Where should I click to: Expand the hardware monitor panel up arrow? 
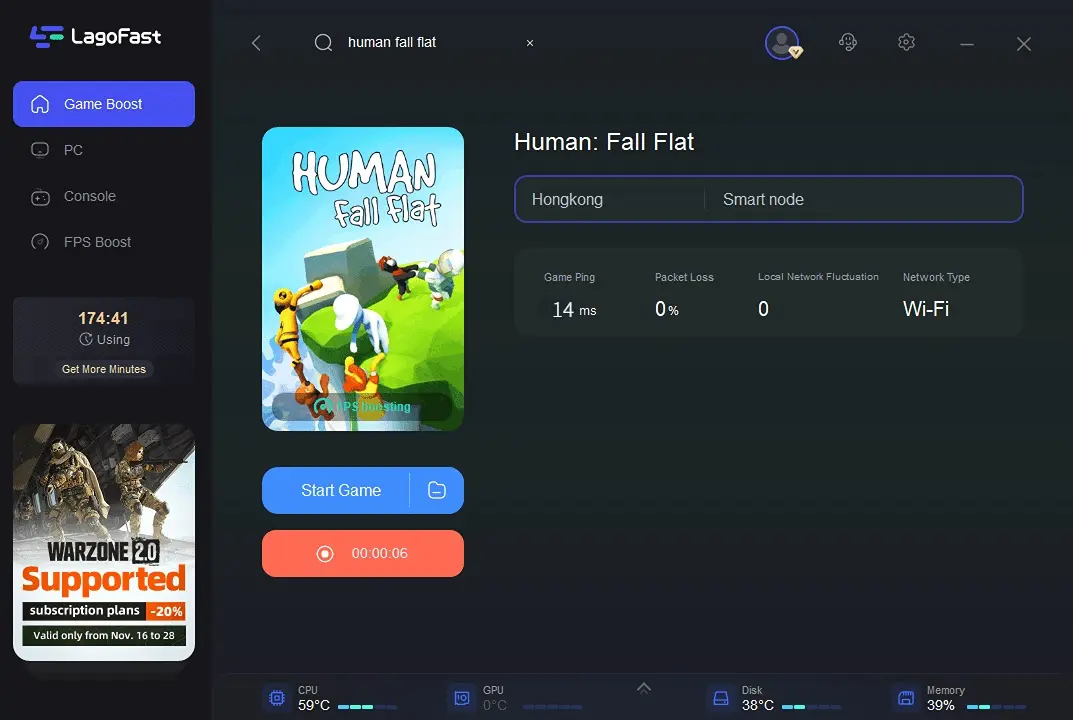pyautogui.click(x=644, y=689)
